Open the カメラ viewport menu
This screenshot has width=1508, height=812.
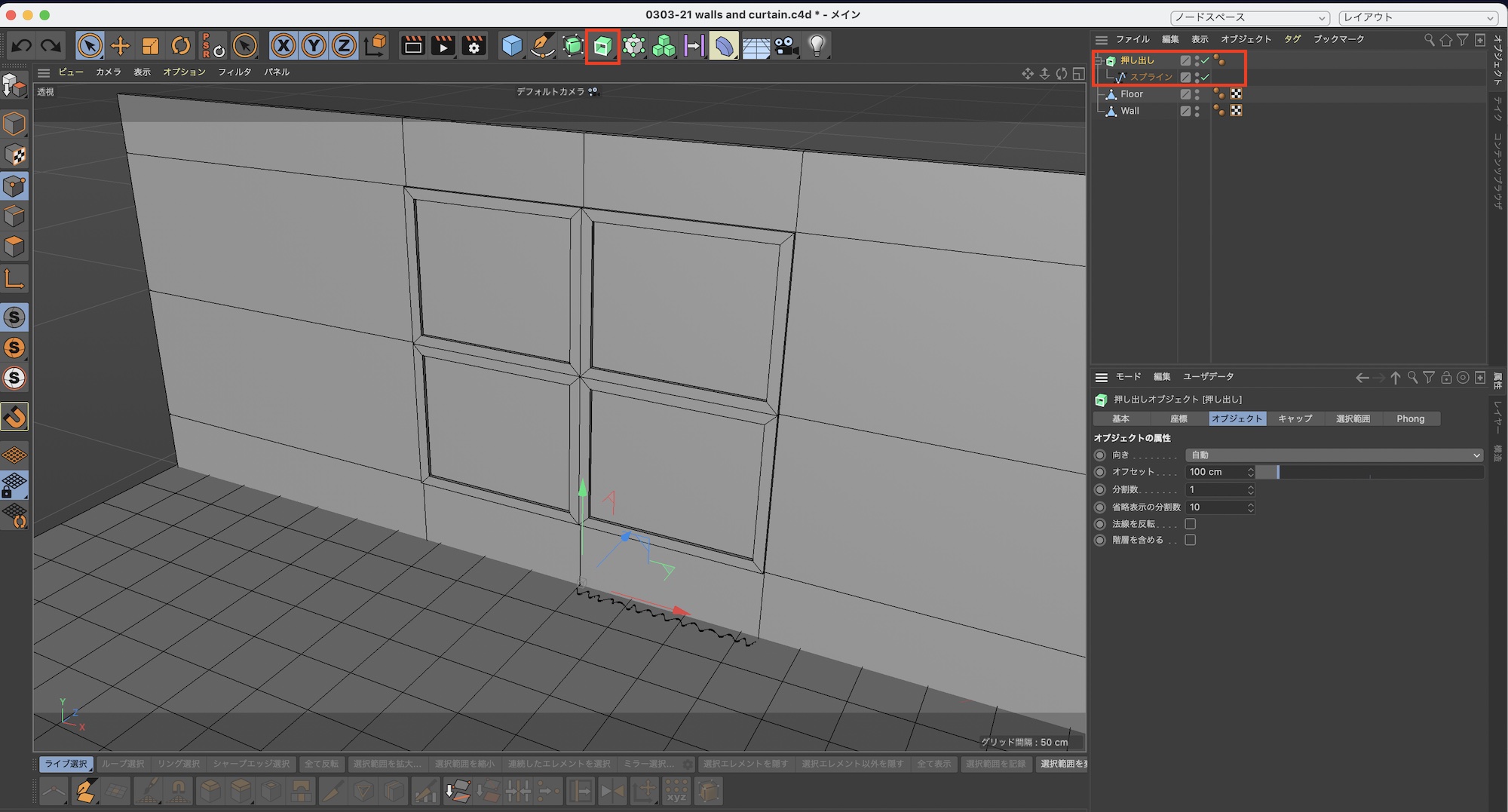pos(108,72)
